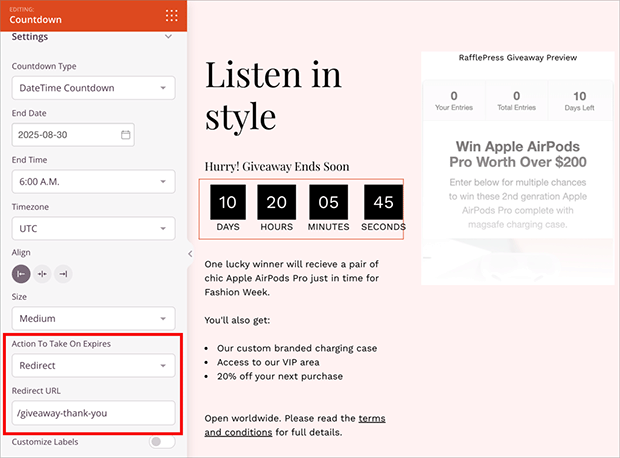Click the Access to our VIP area bullet

(x=268, y=362)
